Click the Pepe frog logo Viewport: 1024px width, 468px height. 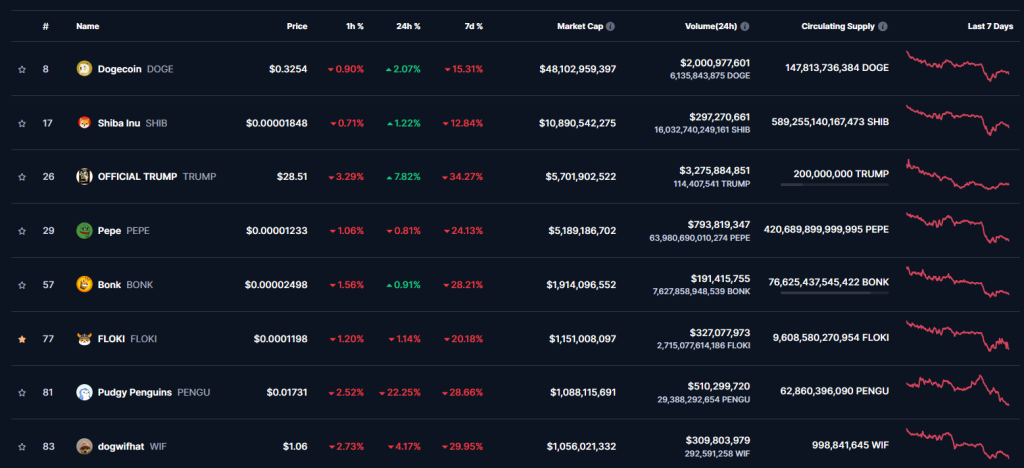pyautogui.click(x=84, y=230)
